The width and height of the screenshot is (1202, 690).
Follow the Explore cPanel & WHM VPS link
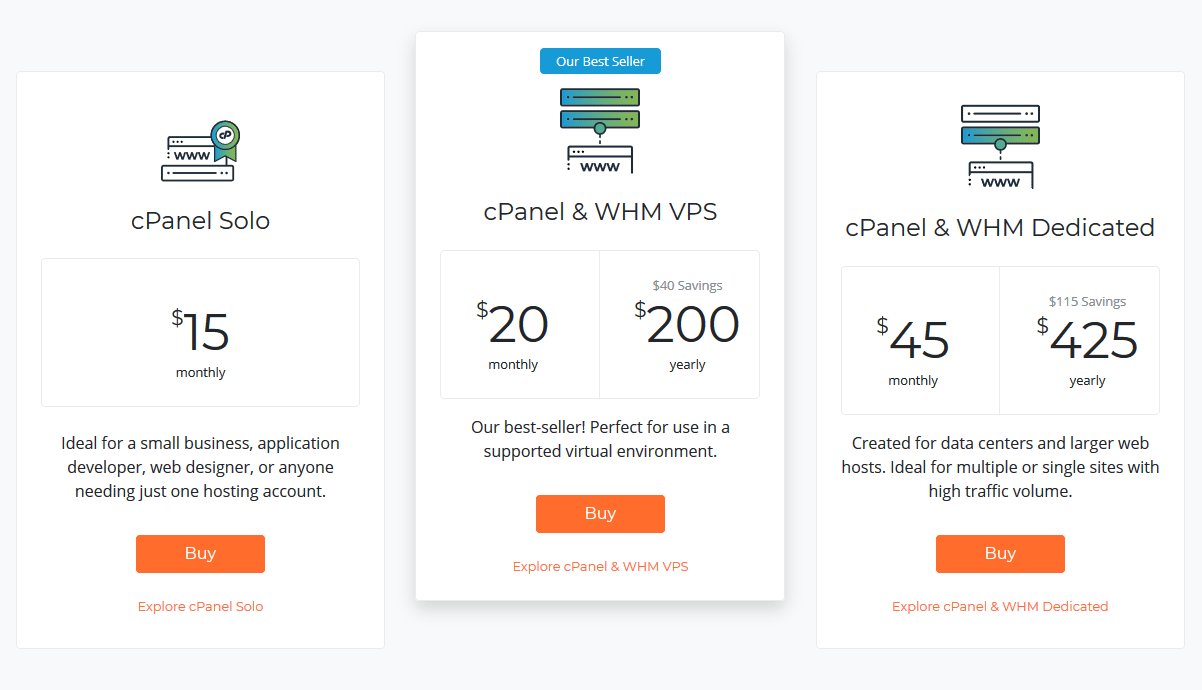pyautogui.click(x=600, y=566)
